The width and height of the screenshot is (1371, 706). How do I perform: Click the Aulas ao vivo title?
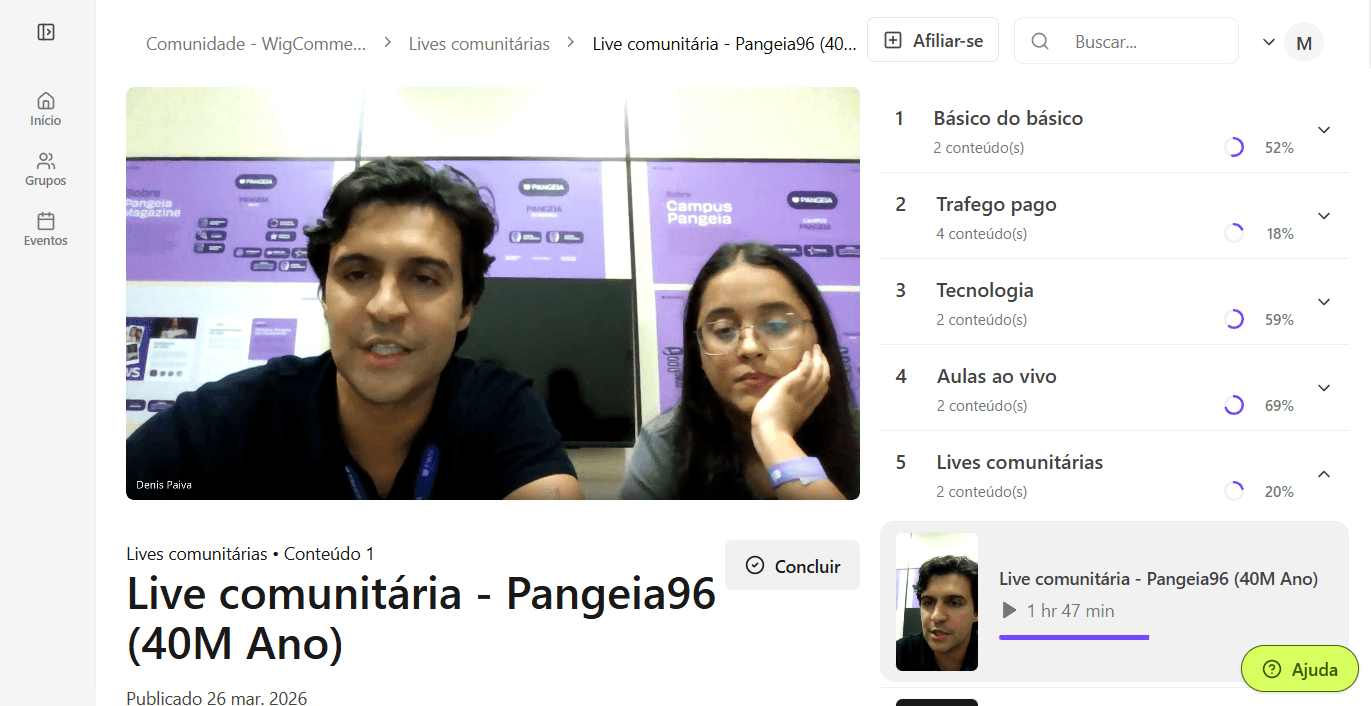(x=997, y=376)
